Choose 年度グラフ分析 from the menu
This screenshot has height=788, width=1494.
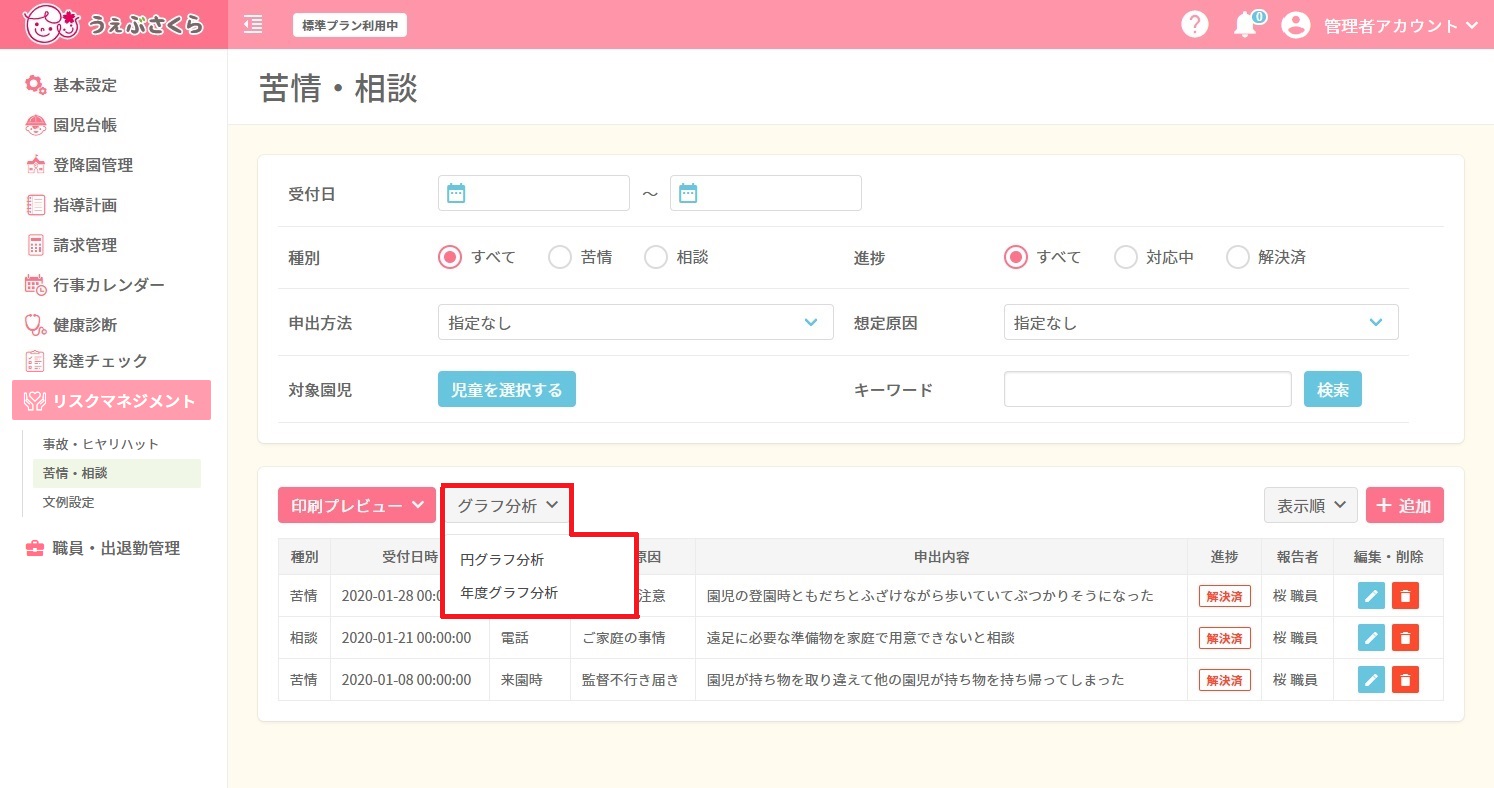coord(509,592)
